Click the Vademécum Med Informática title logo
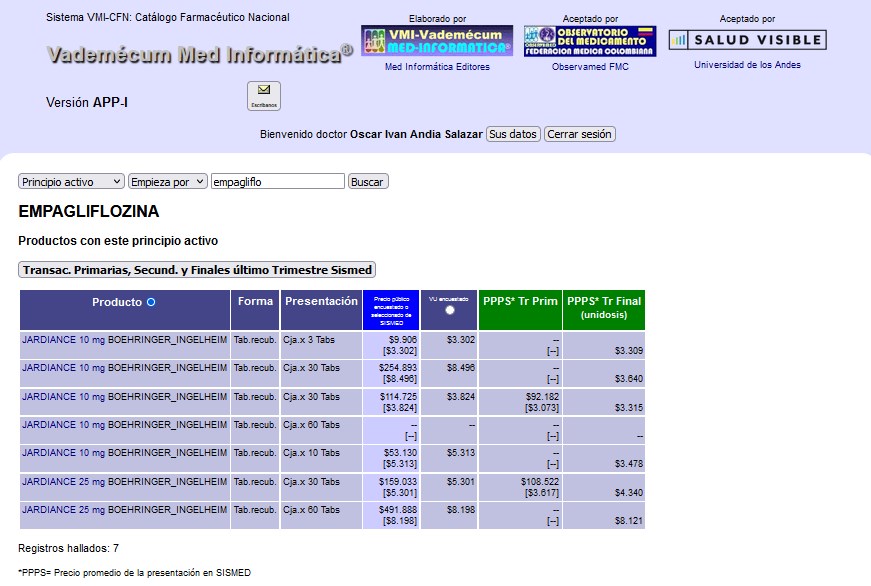Image resolution: width=871 pixels, height=586 pixels. [199, 54]
